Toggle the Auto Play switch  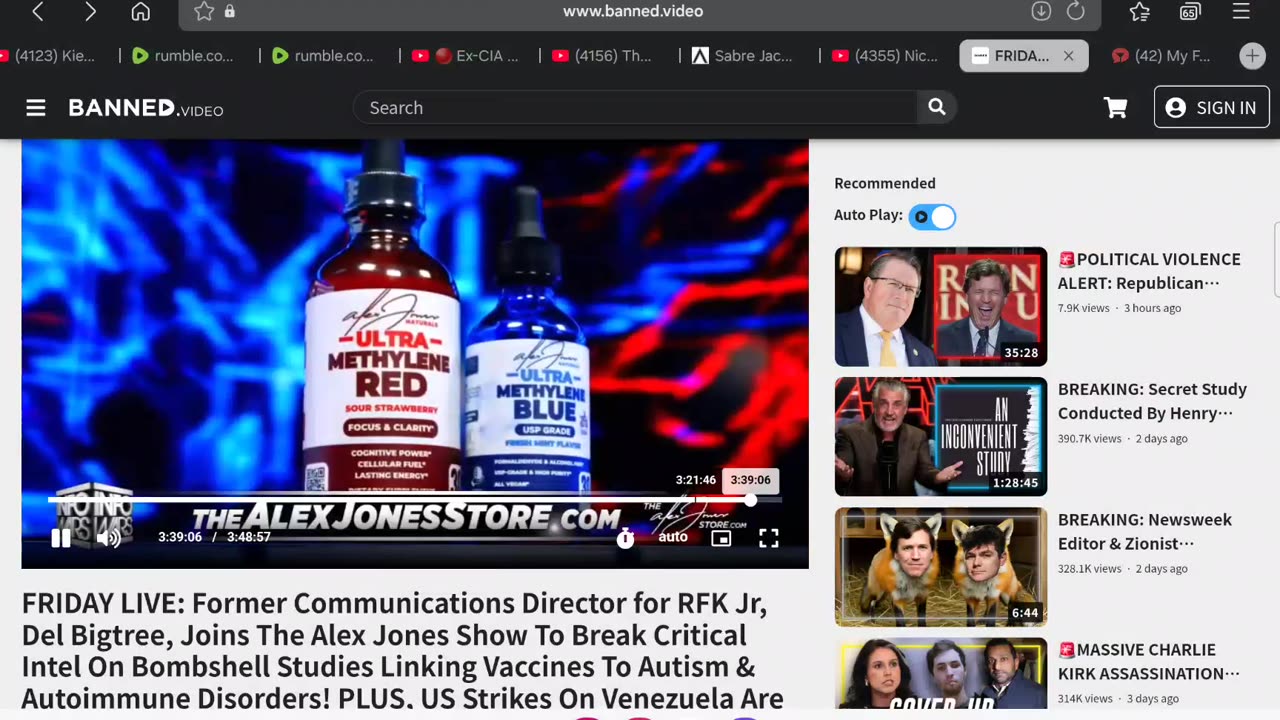click(932, 216)
